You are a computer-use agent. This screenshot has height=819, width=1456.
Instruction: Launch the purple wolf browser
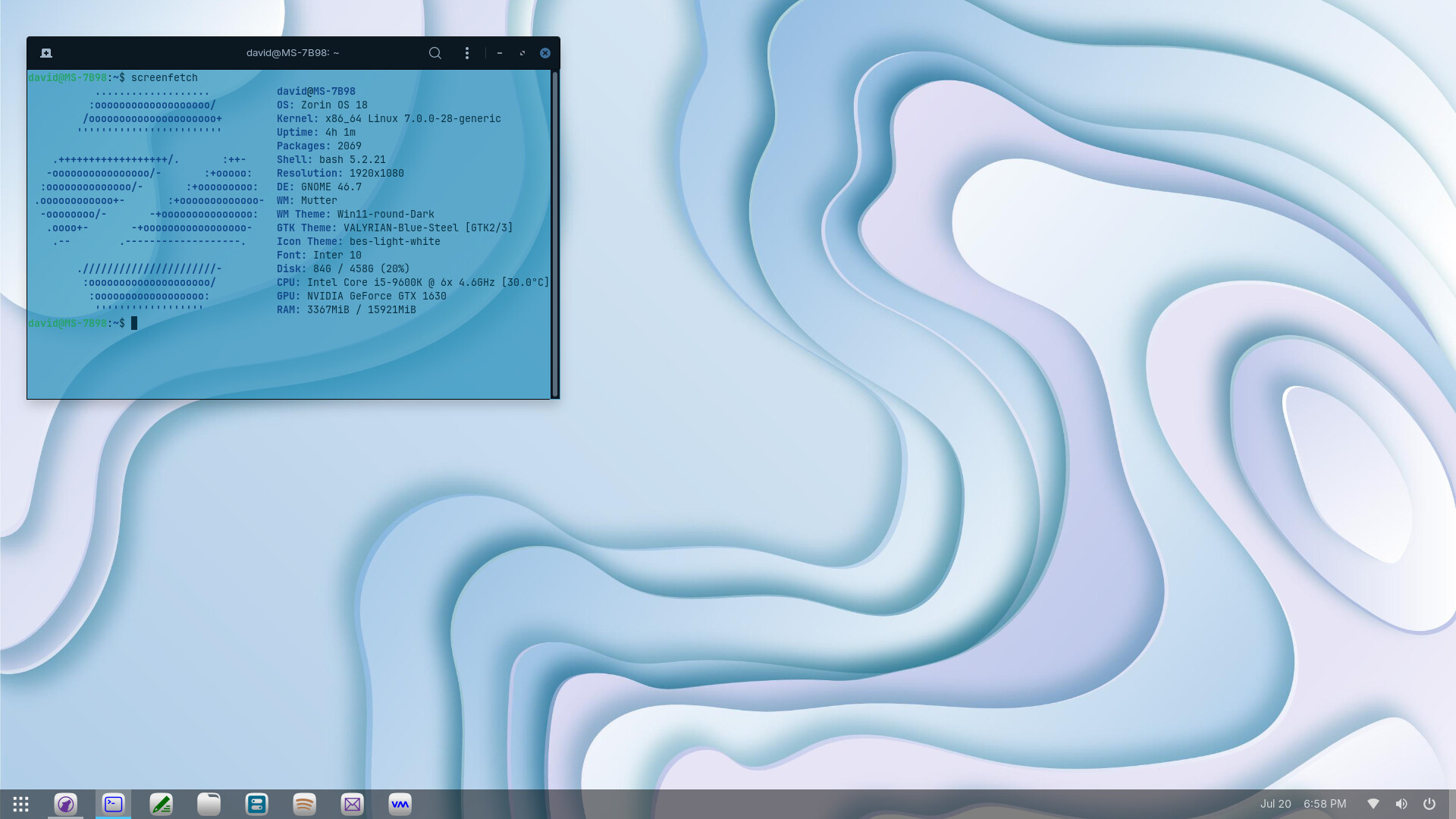pos(66,804)
